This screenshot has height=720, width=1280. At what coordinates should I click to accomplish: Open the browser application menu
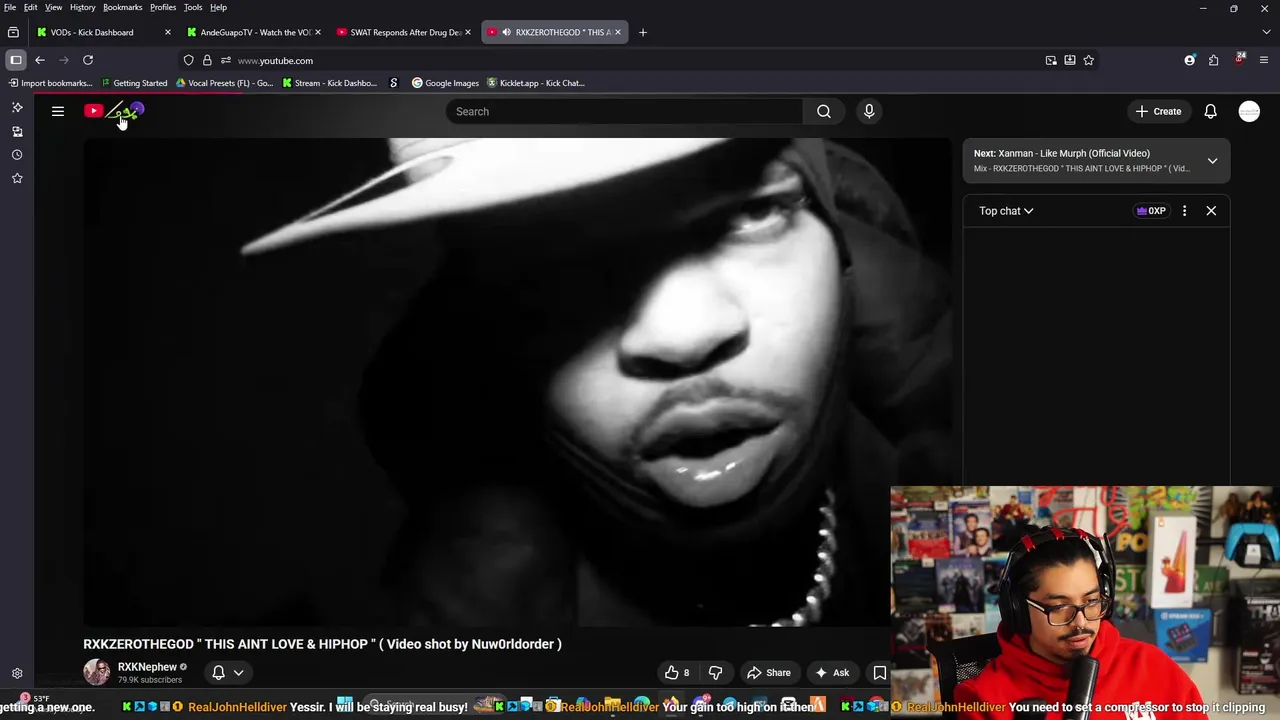1264,60
